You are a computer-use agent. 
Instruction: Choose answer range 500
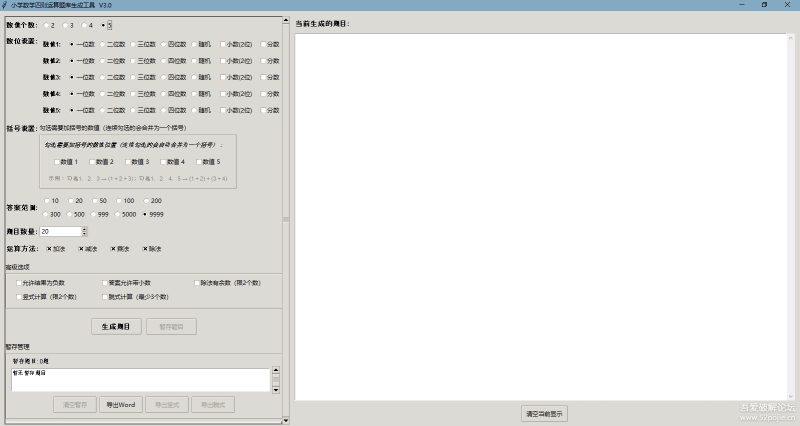(76, 215)
